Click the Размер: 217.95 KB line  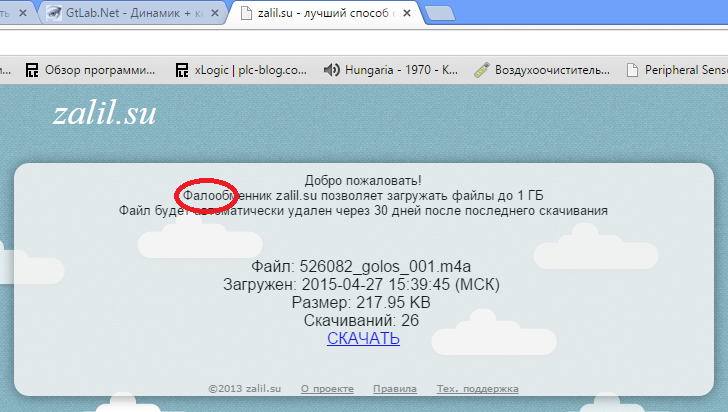tap(363, 302)
